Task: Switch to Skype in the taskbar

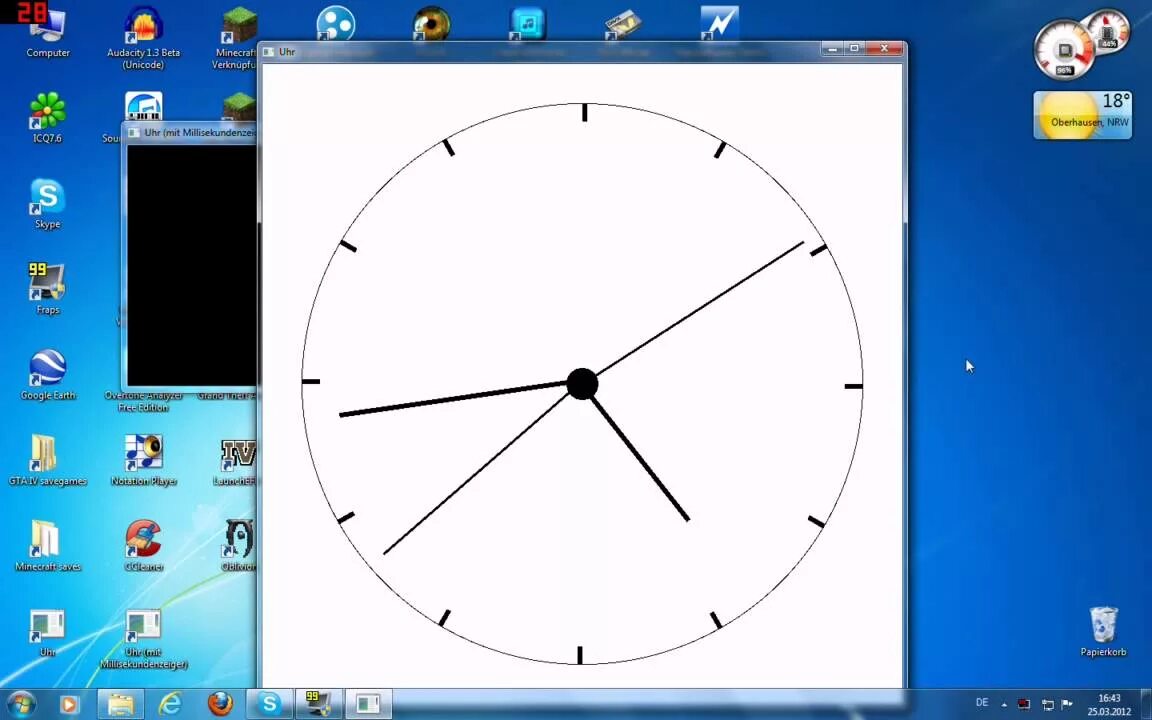Action: [x=269, y=704]
